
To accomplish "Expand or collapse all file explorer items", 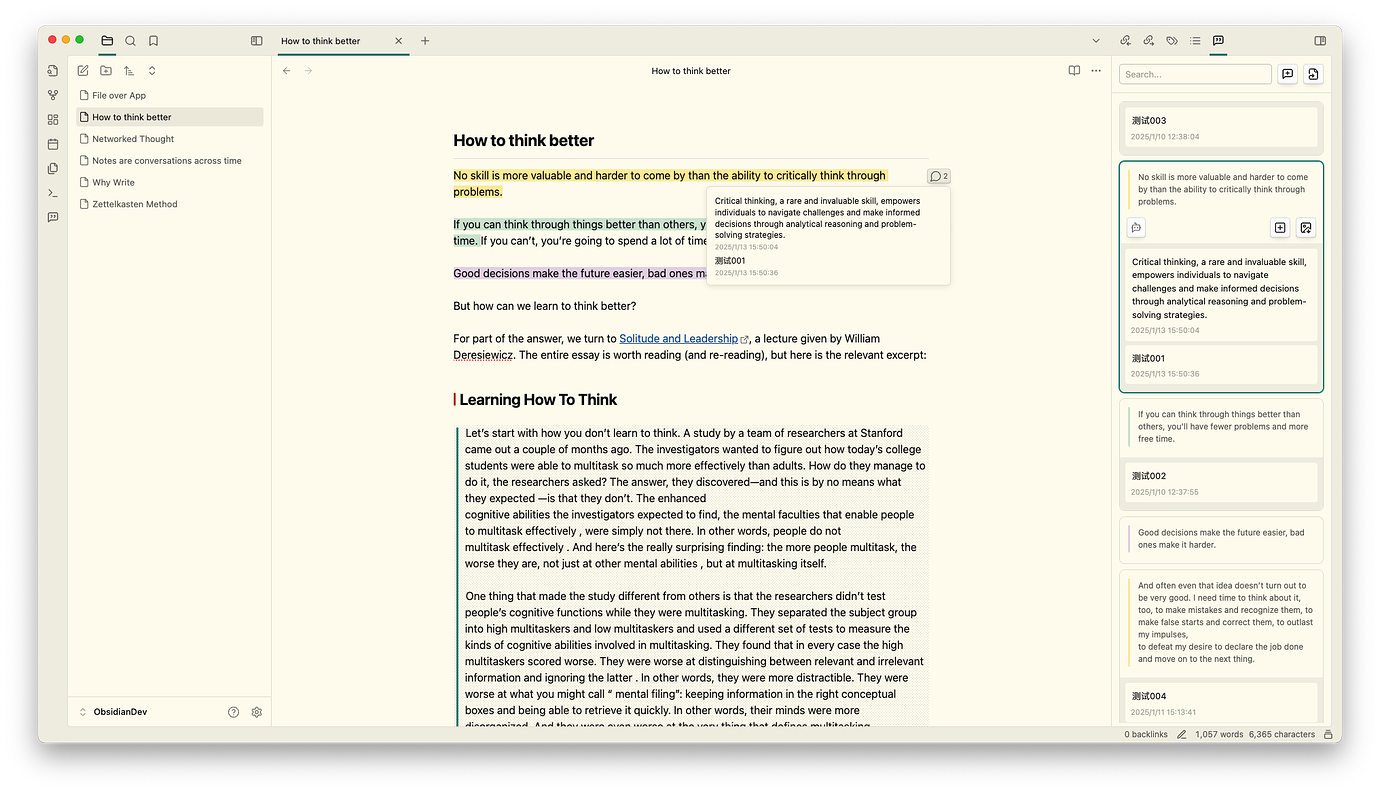I will point(152,71).
